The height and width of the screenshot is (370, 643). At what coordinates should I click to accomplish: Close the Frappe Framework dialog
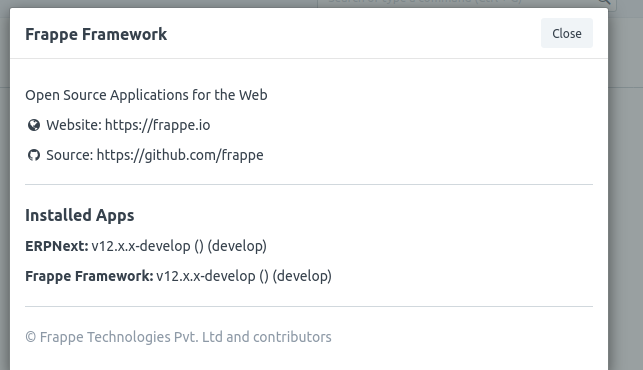pyautogui.click(x=566, y=33)
